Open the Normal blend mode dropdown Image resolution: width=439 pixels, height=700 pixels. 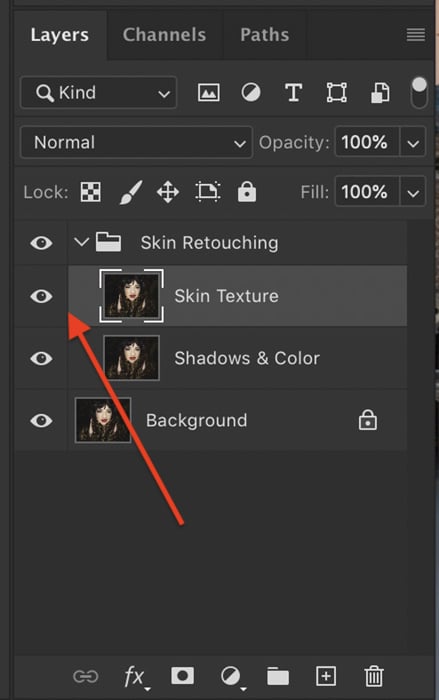tap(136, 142)
